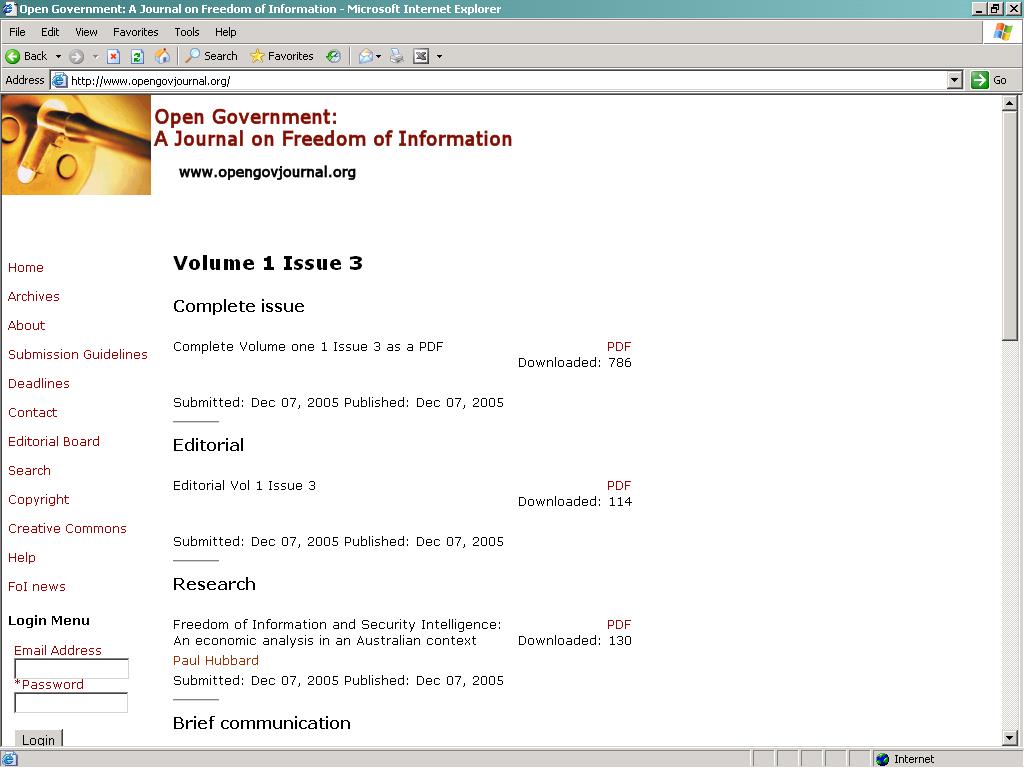Screen dimensions: 1024x768
Task: Click the "Volume 1 Issue 3" heading
Action: click(x=268, y=263)
